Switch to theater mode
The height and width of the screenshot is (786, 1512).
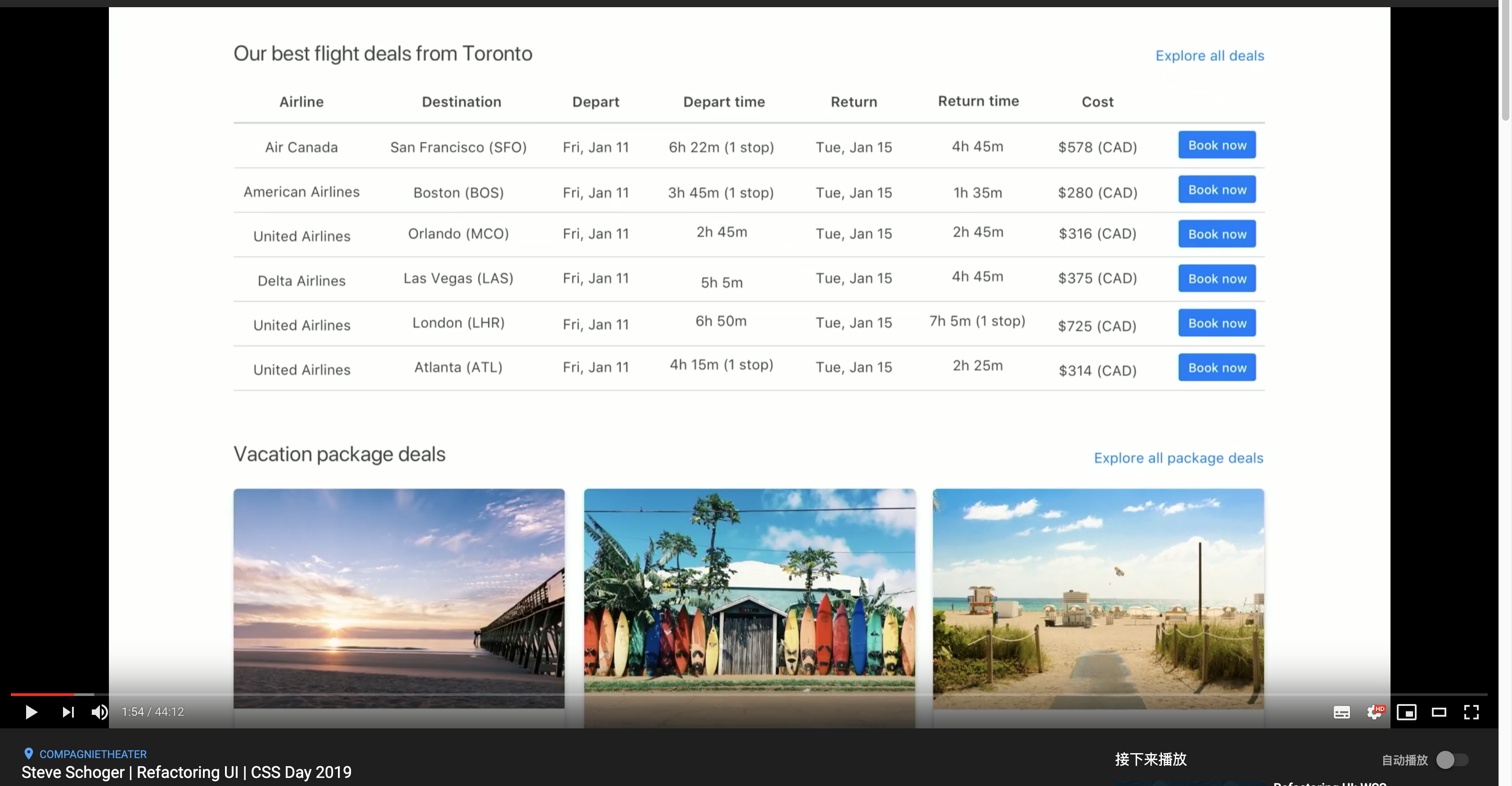[1439, 712]
